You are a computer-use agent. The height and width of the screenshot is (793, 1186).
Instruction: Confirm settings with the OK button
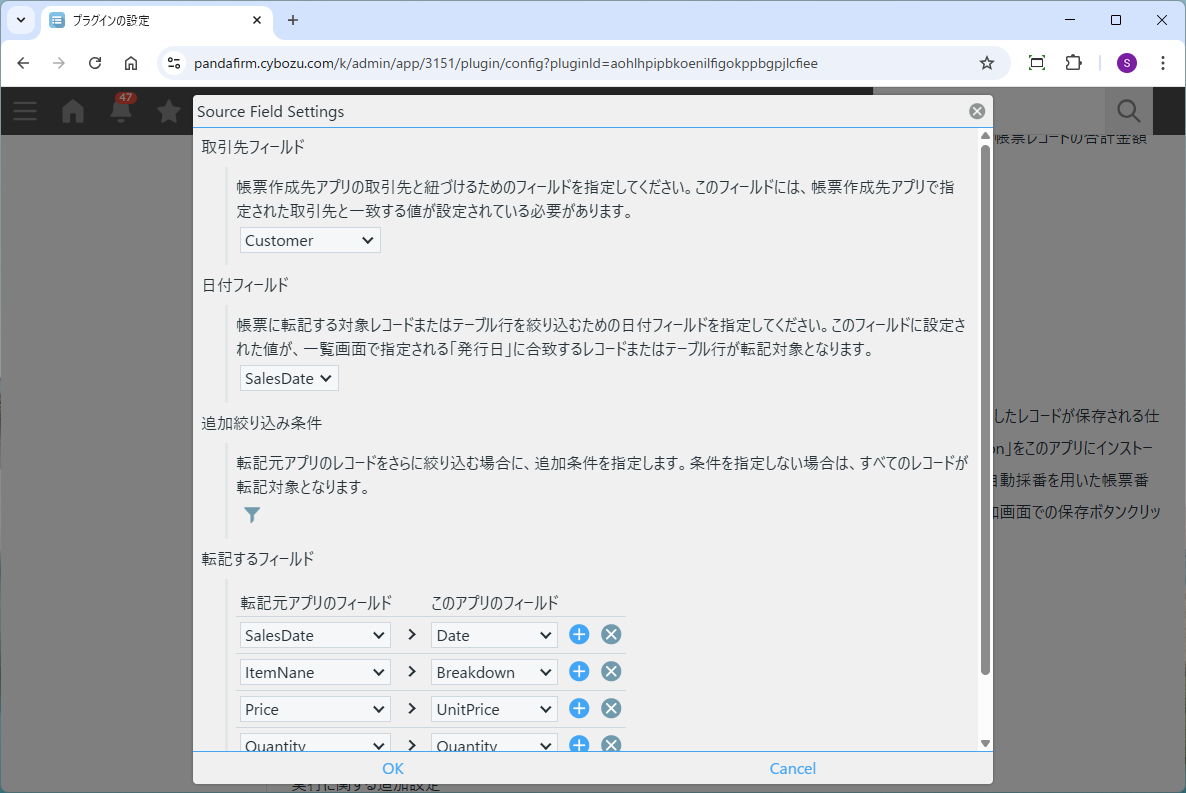pyautogui.click(x=393, y=768)
